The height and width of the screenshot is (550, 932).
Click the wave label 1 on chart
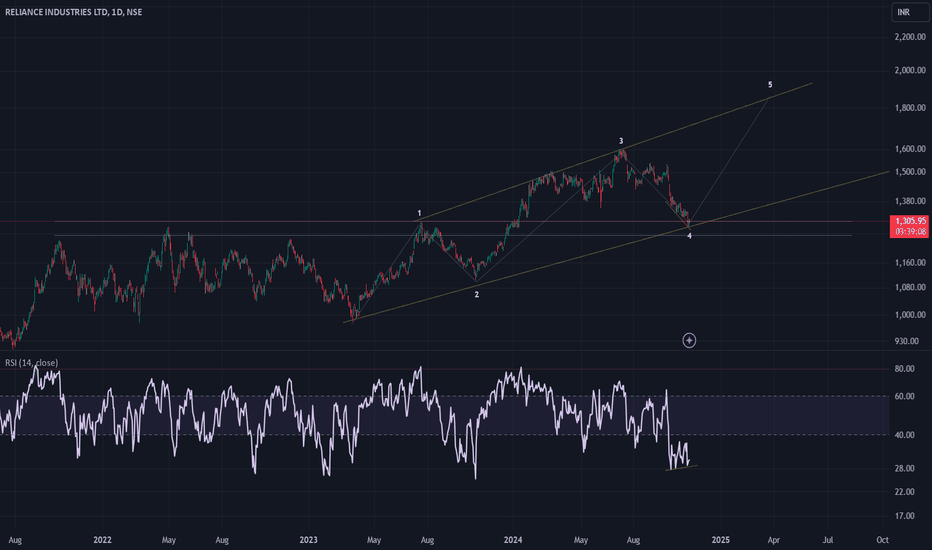click(419, 213)
